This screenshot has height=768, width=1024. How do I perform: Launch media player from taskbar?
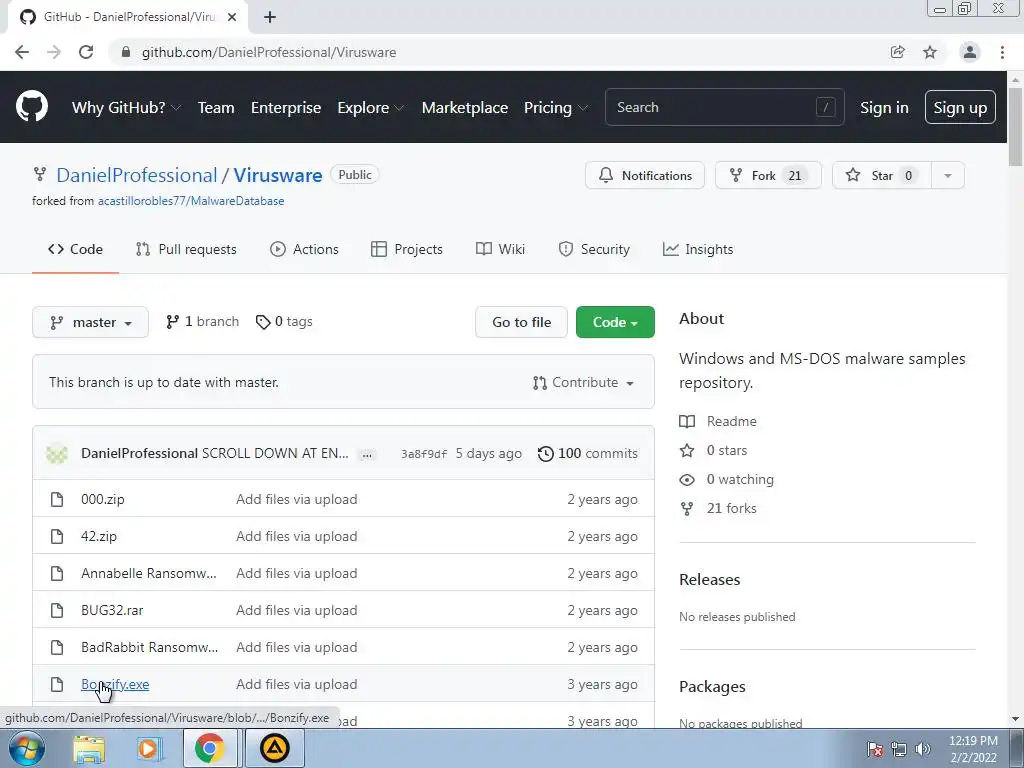click(x=149, y=748)
